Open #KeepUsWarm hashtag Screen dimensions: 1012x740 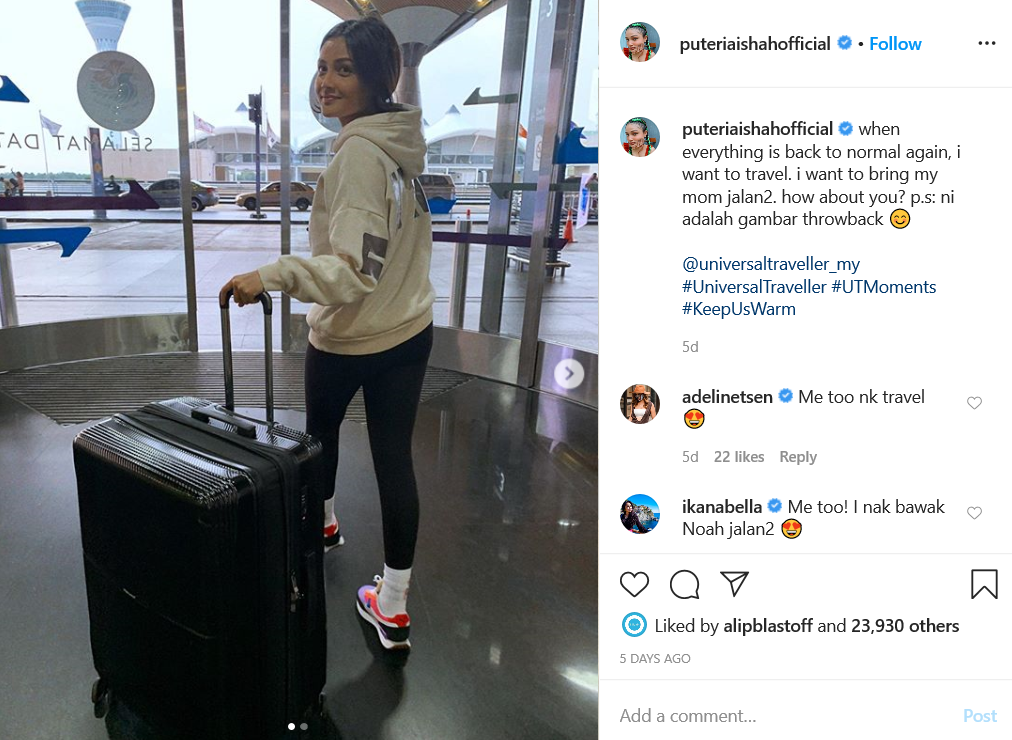[739, 309]
